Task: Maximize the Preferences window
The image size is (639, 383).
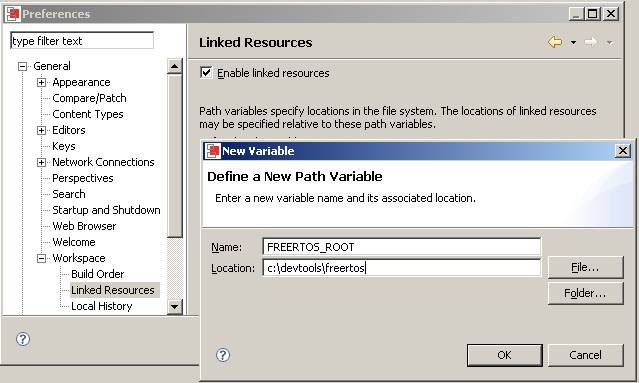Action: 593,14
